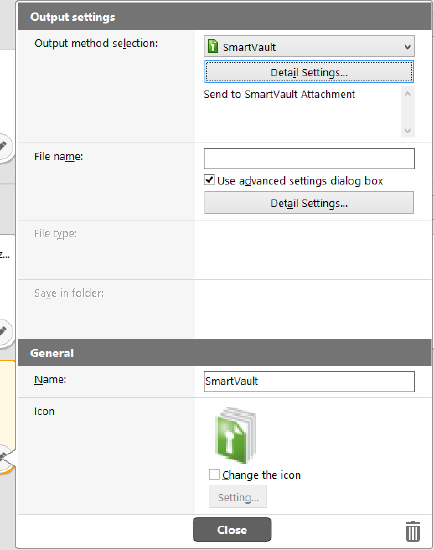Click the General section header
Viewport: 434px width, 550px height.
pyautogui.click(x=225, y=353)
